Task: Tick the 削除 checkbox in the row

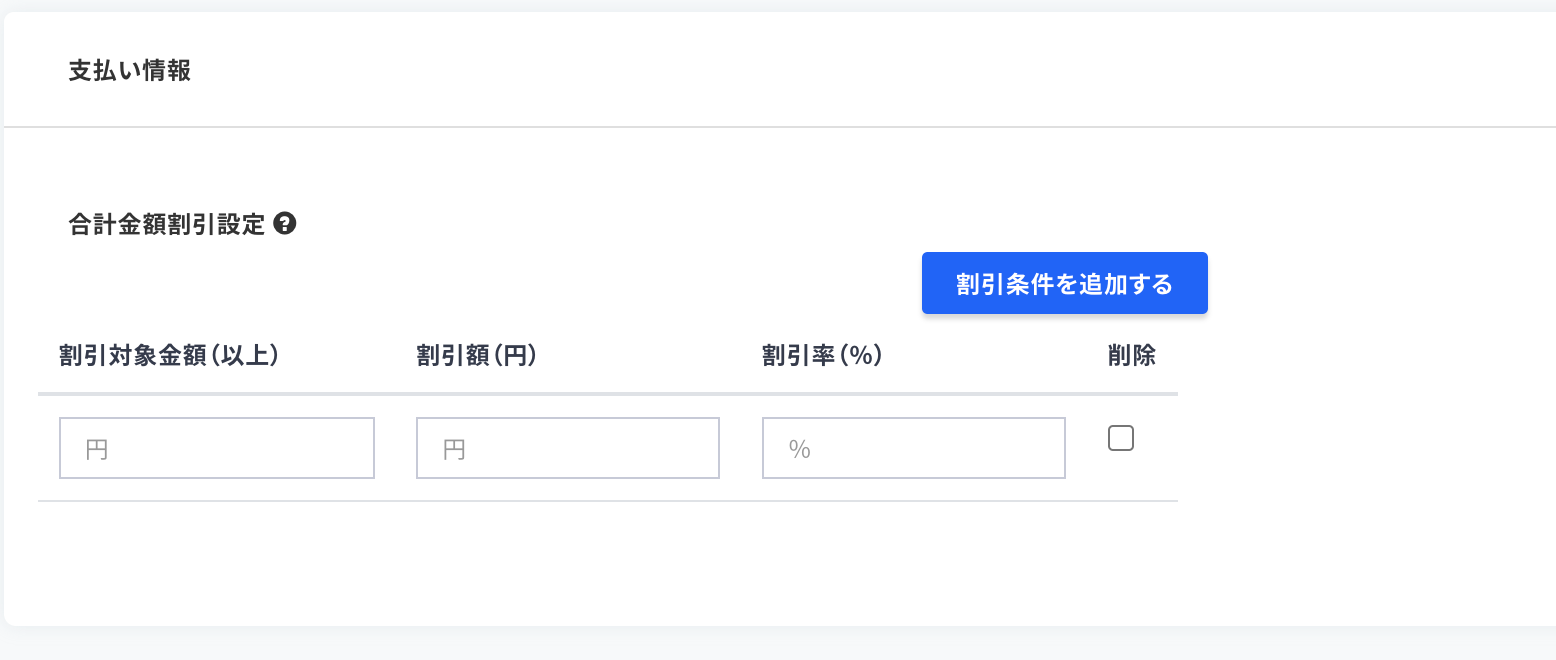Action: (1121, 438)
